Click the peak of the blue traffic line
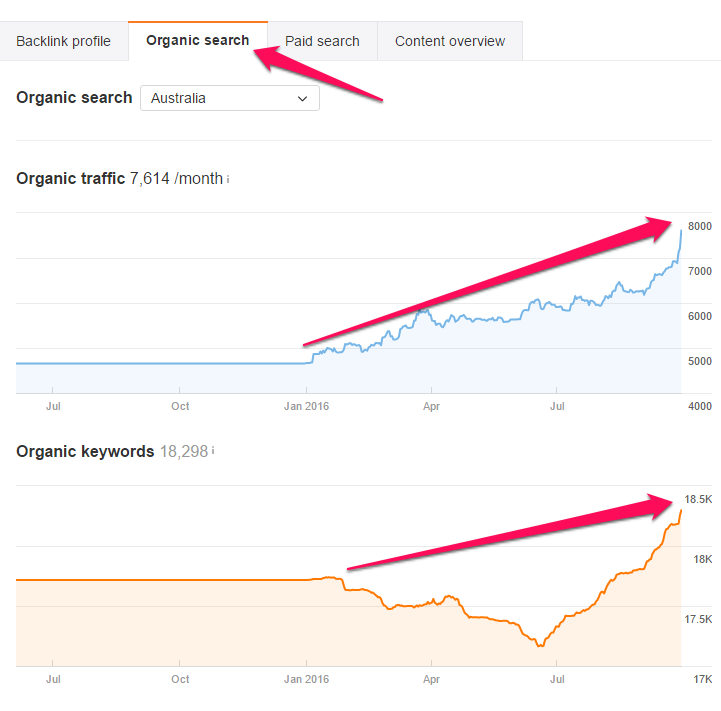This screenshot has height=711, width=721. point(681,230)
